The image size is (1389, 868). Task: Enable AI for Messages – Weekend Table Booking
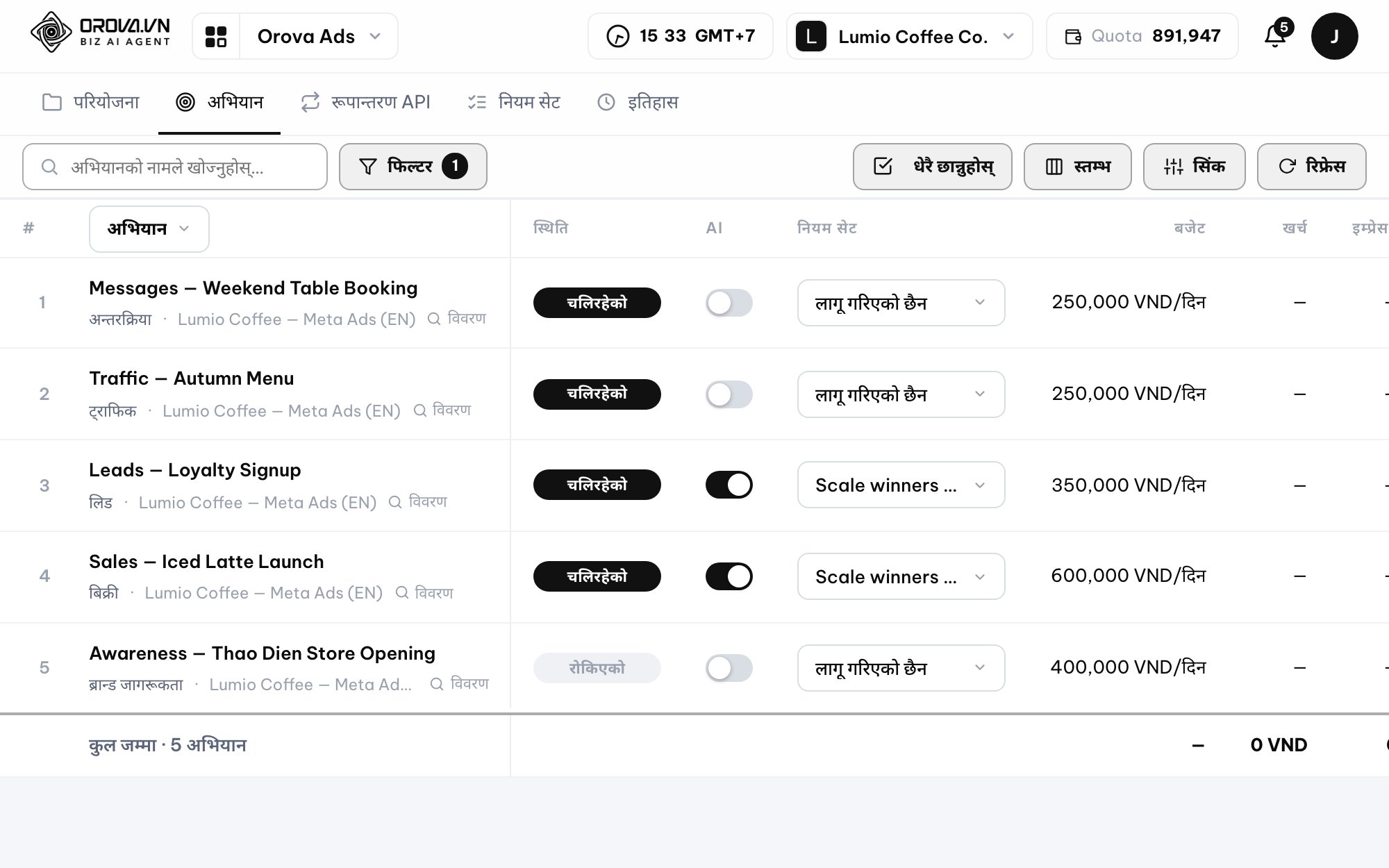(729, 303)
